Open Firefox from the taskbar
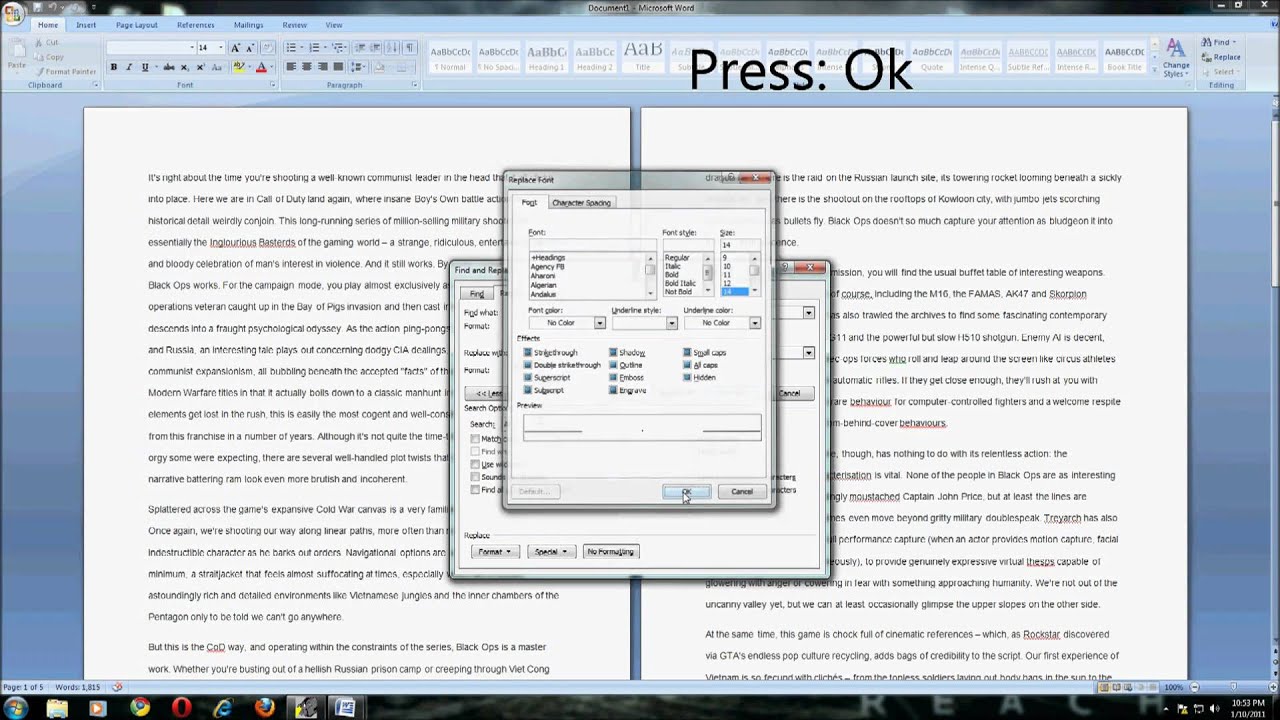This screenshot has height=720, width=1280. [x=265, y=707]
